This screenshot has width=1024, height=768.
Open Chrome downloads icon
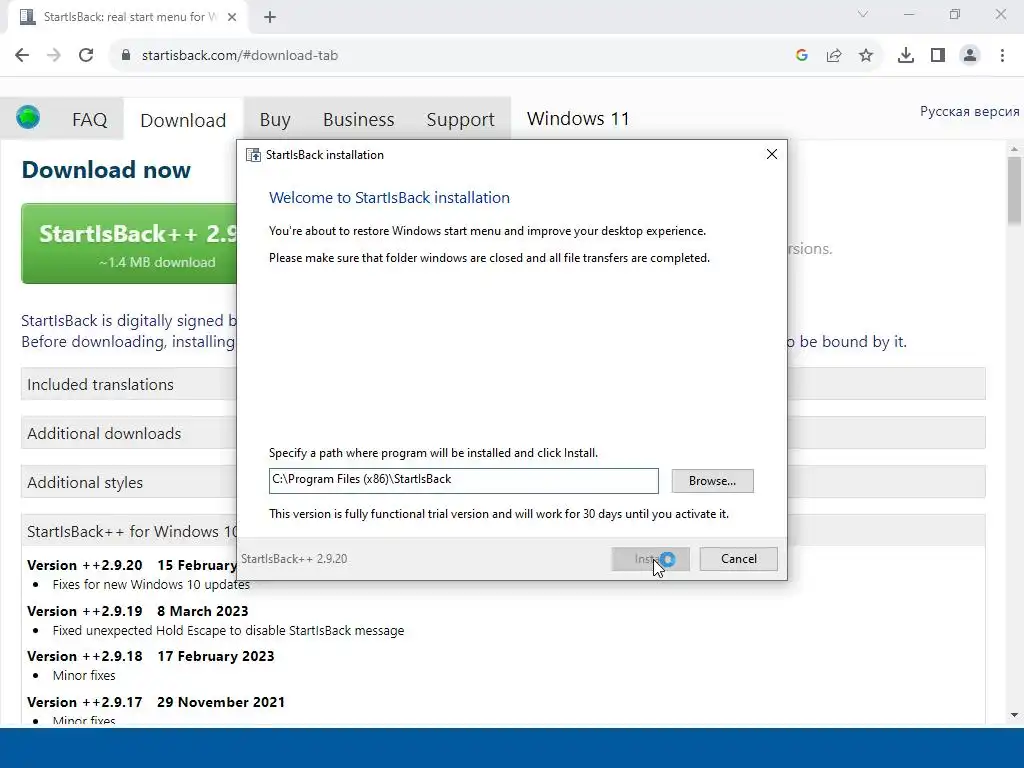coord(906,56)
